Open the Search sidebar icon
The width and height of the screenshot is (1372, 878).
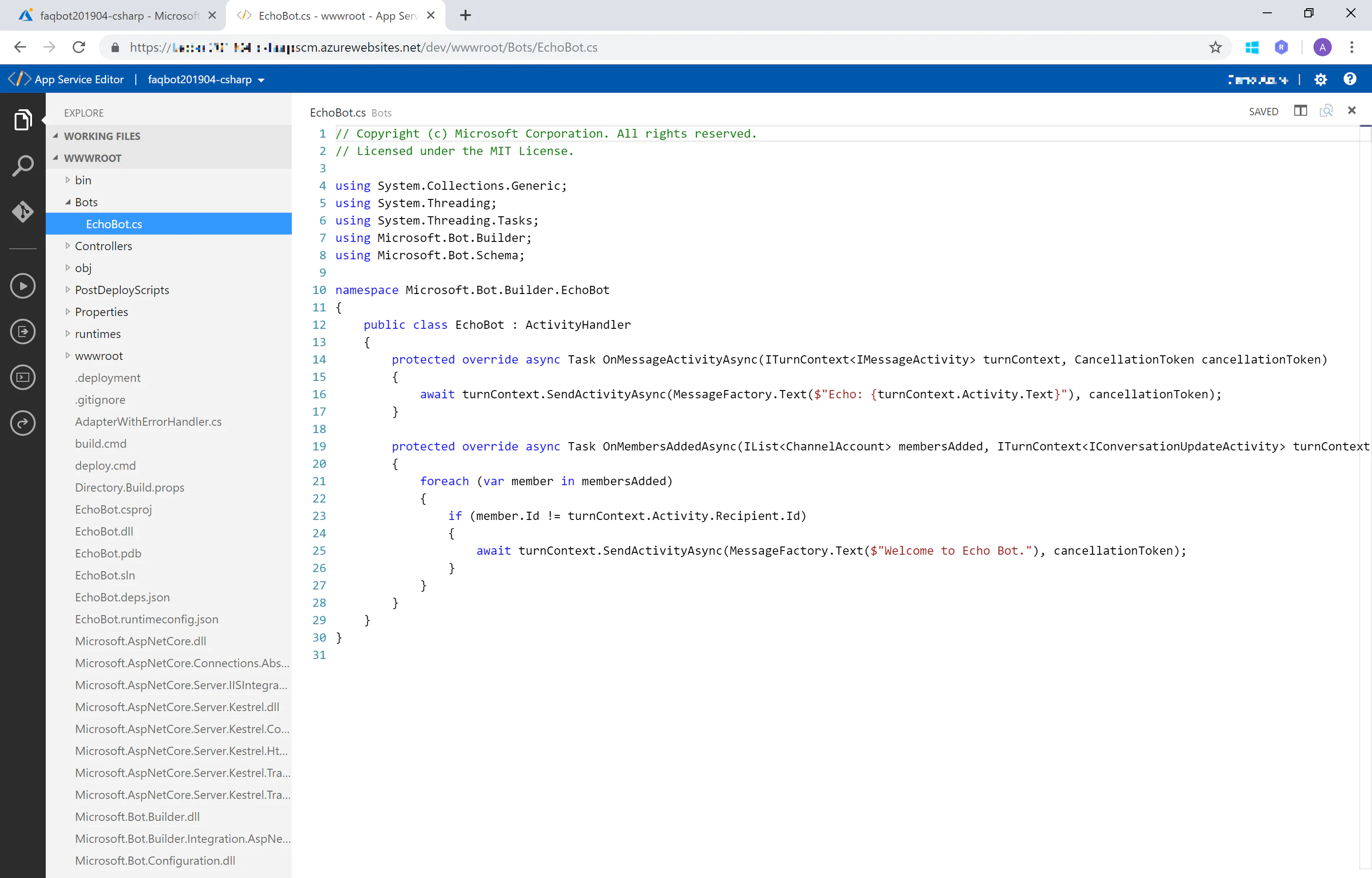pyautogui.click(x=23, y=166)
